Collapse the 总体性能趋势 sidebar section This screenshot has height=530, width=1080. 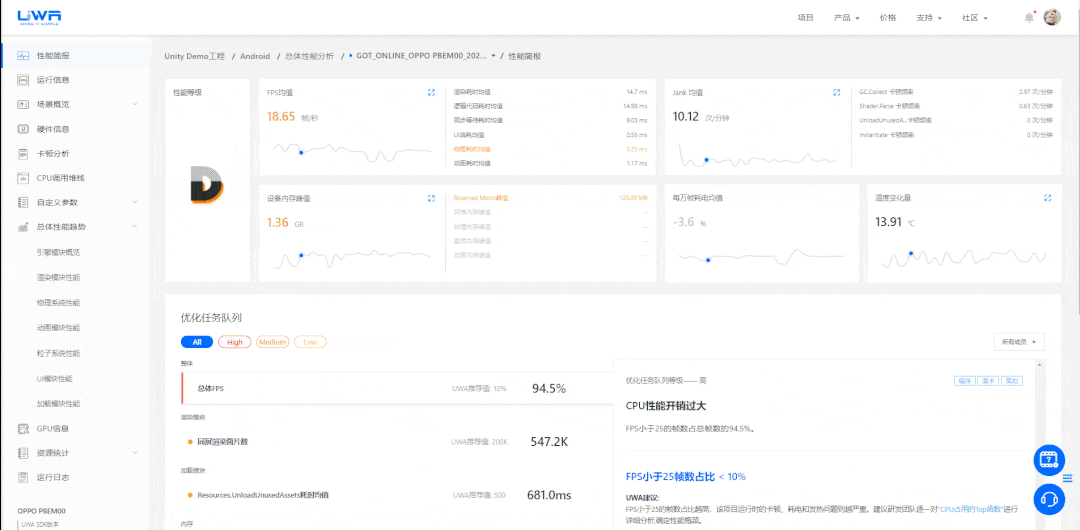click(137, 227)
